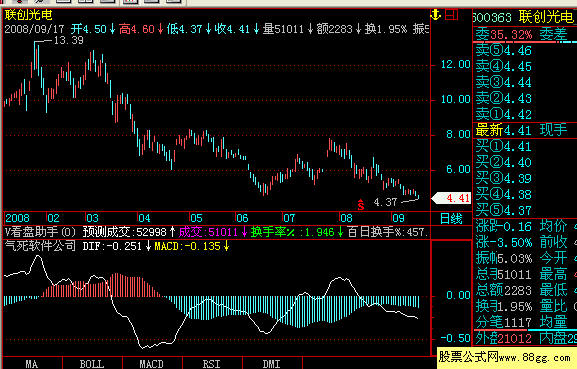Viewport: 577px width, 369px height.
Task: Click the candlestick chart toolbar button
Action: coord(129,1)
